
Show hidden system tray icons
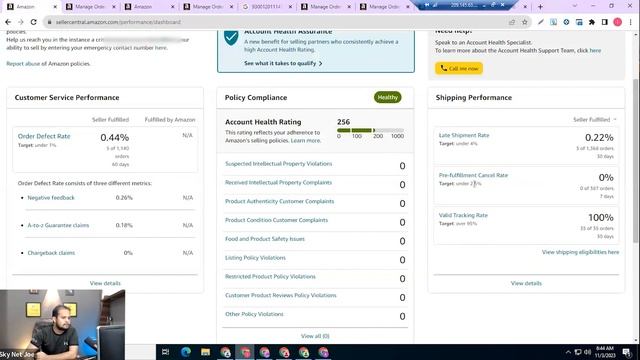pos(568,352)
